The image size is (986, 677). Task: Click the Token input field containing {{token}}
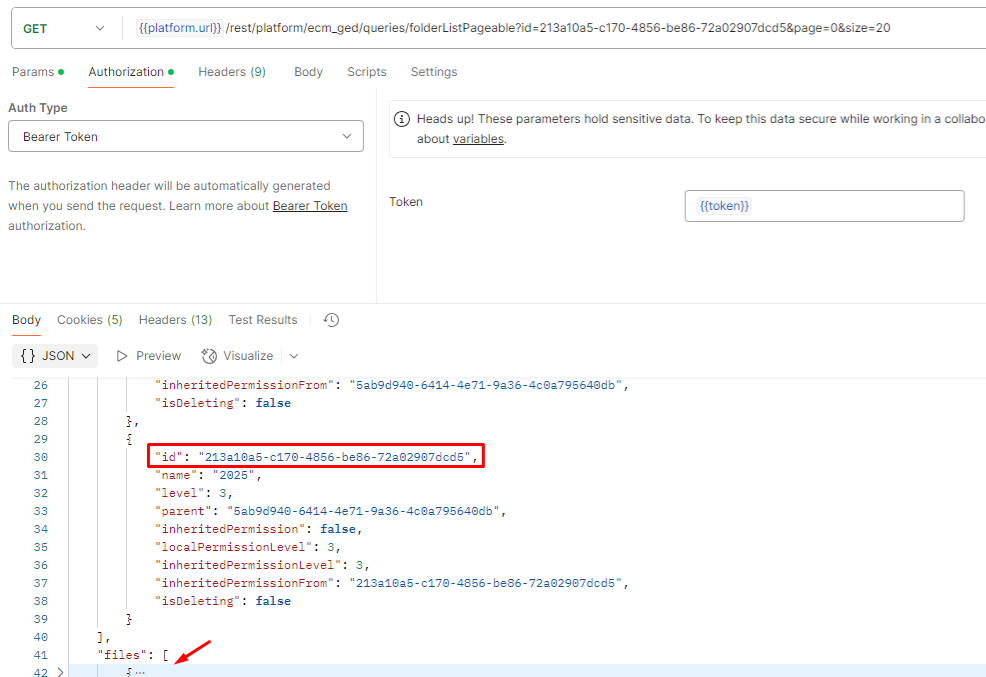point(824,206)
